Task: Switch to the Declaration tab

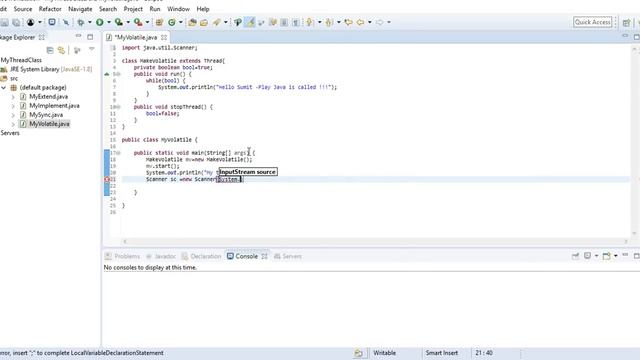Action: click(x=201, y=256)
